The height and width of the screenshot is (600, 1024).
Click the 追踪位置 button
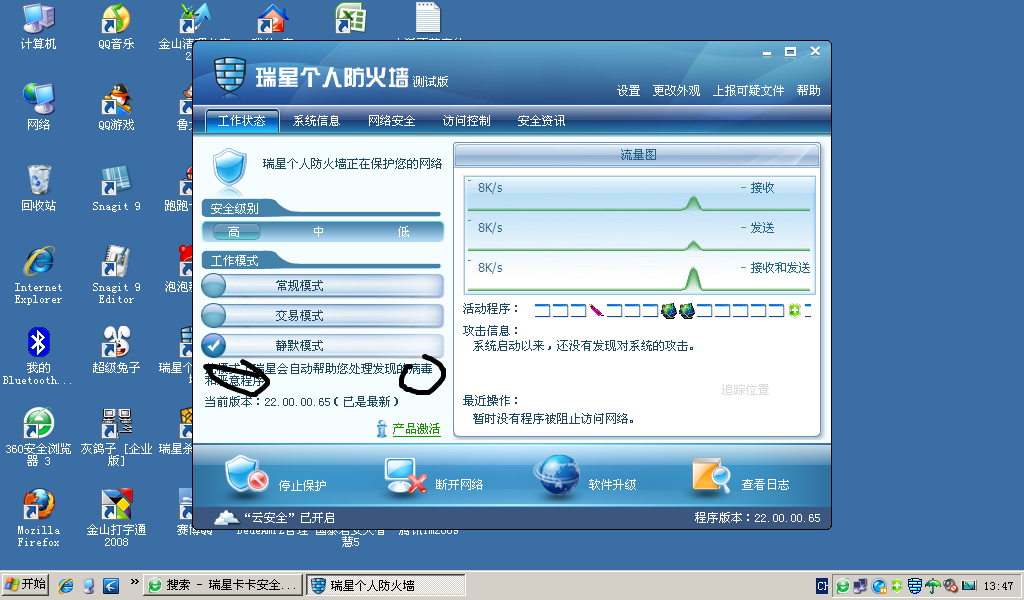(x=745, y=390)
